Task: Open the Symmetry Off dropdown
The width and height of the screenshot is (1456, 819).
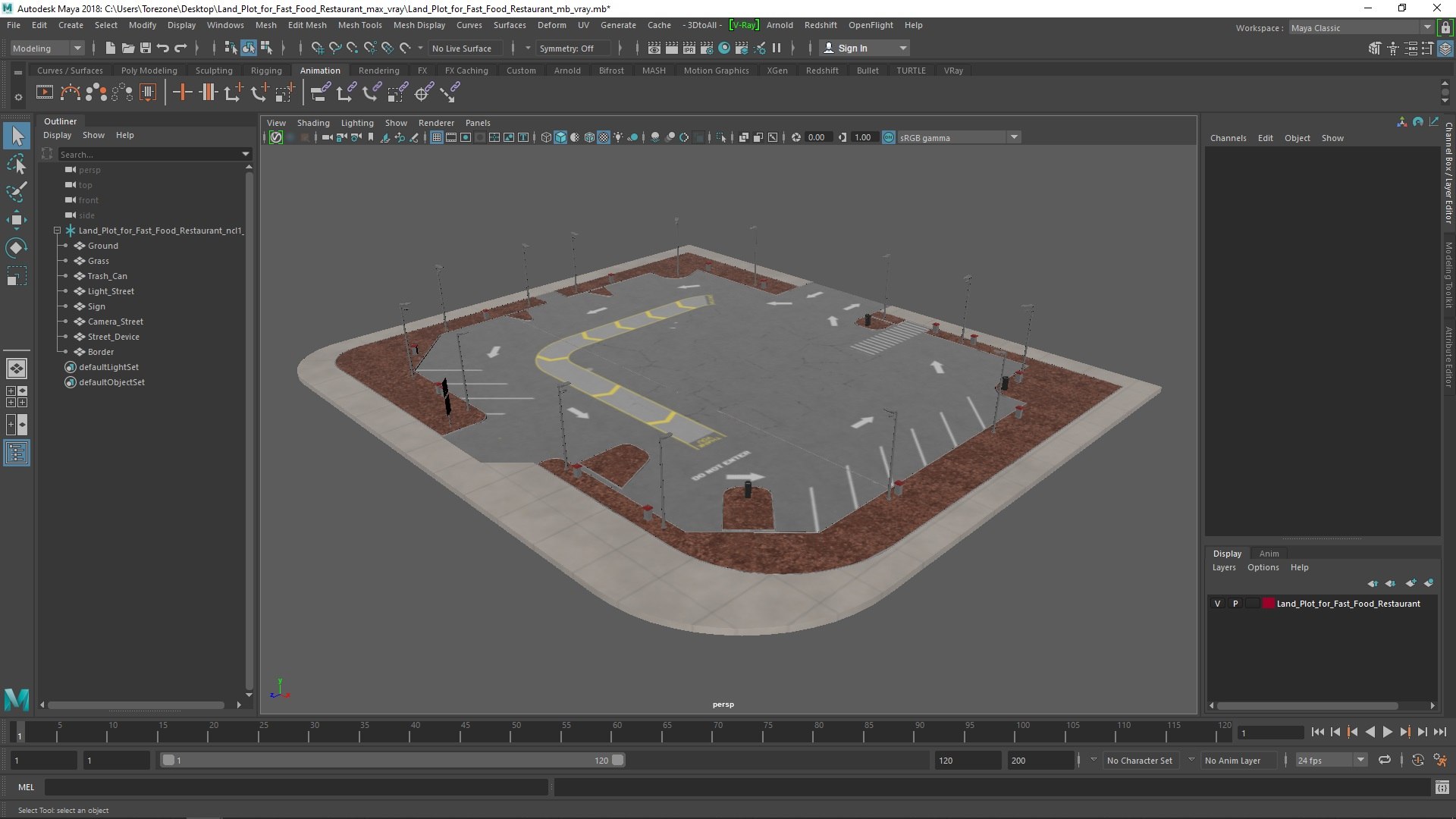Action: (573, 49)
